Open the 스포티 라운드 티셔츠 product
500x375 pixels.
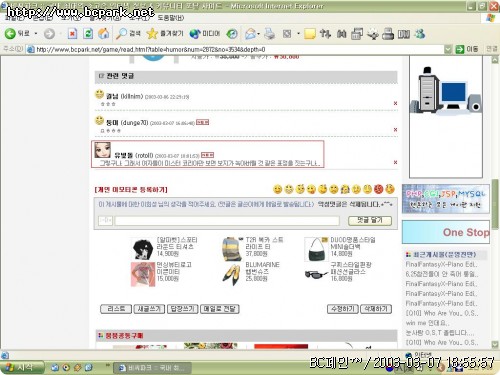click(x=177, y=247)
